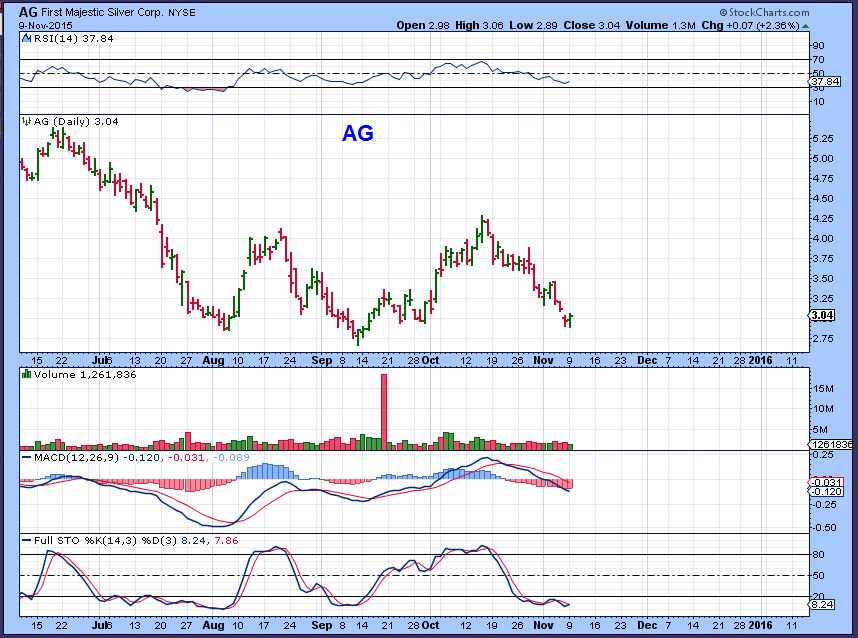Click the large blue AG annotation
The image size is (858, 638).
(x=358, y=133)
